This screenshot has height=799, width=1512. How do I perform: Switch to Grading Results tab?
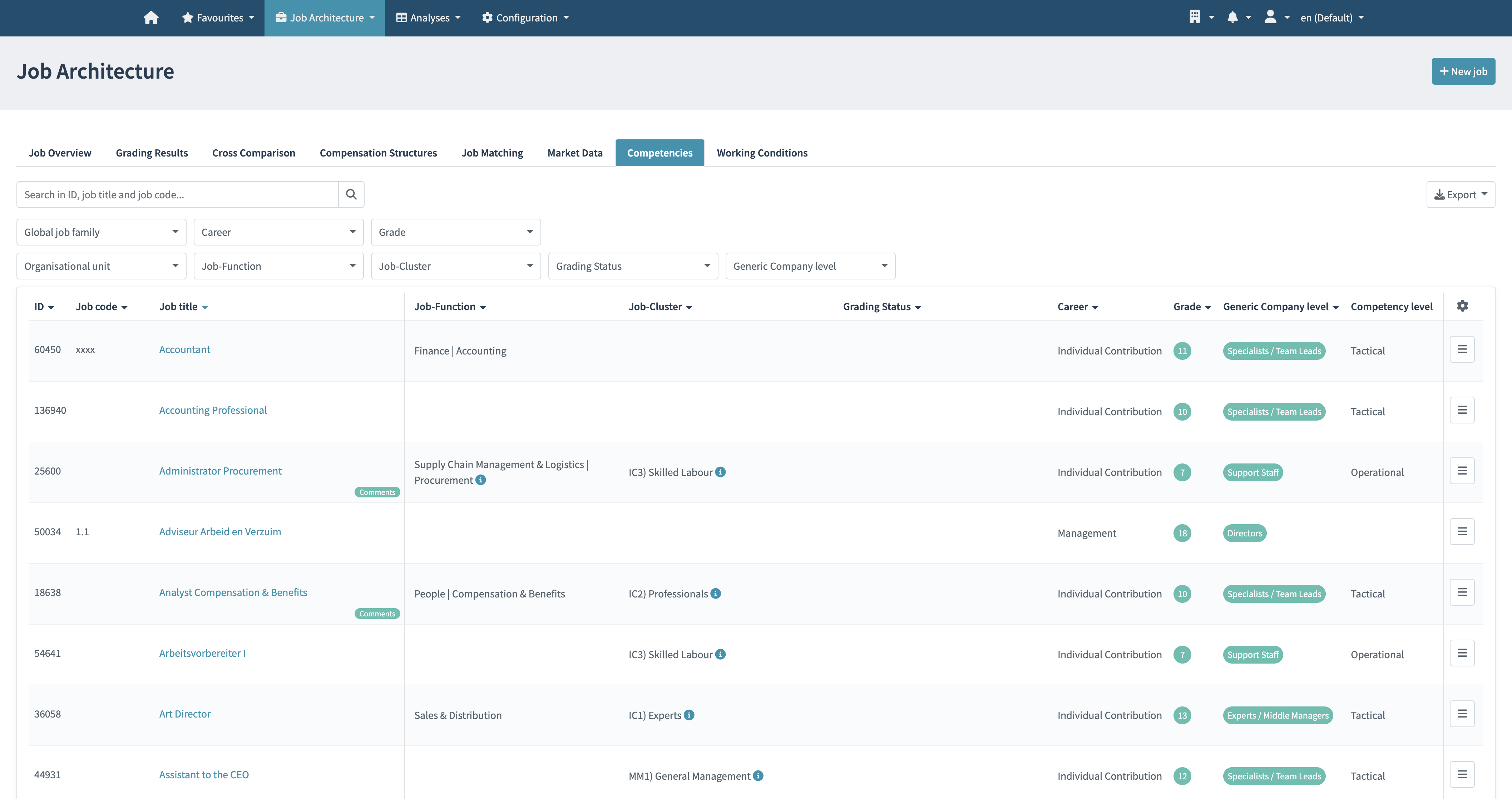click(152, 153)
